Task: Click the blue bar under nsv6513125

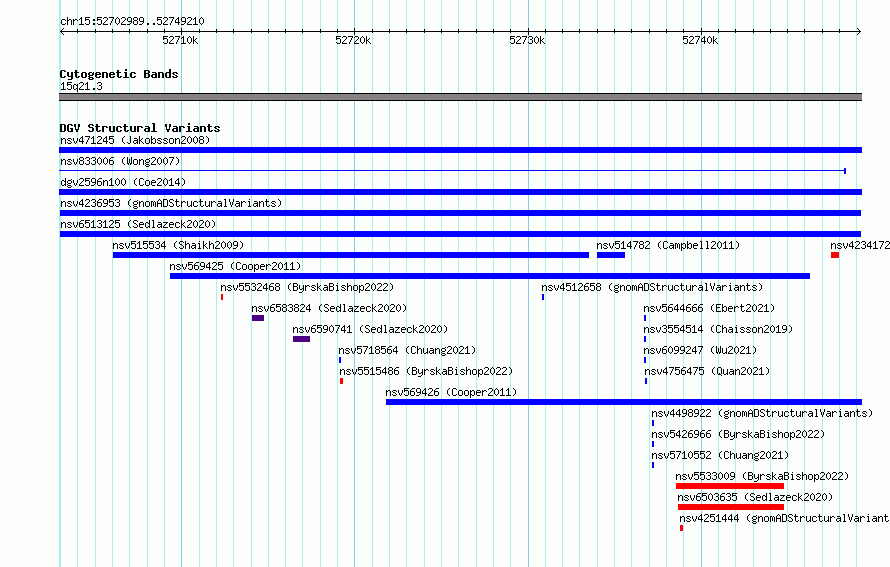Action: [x=460, y=234]
